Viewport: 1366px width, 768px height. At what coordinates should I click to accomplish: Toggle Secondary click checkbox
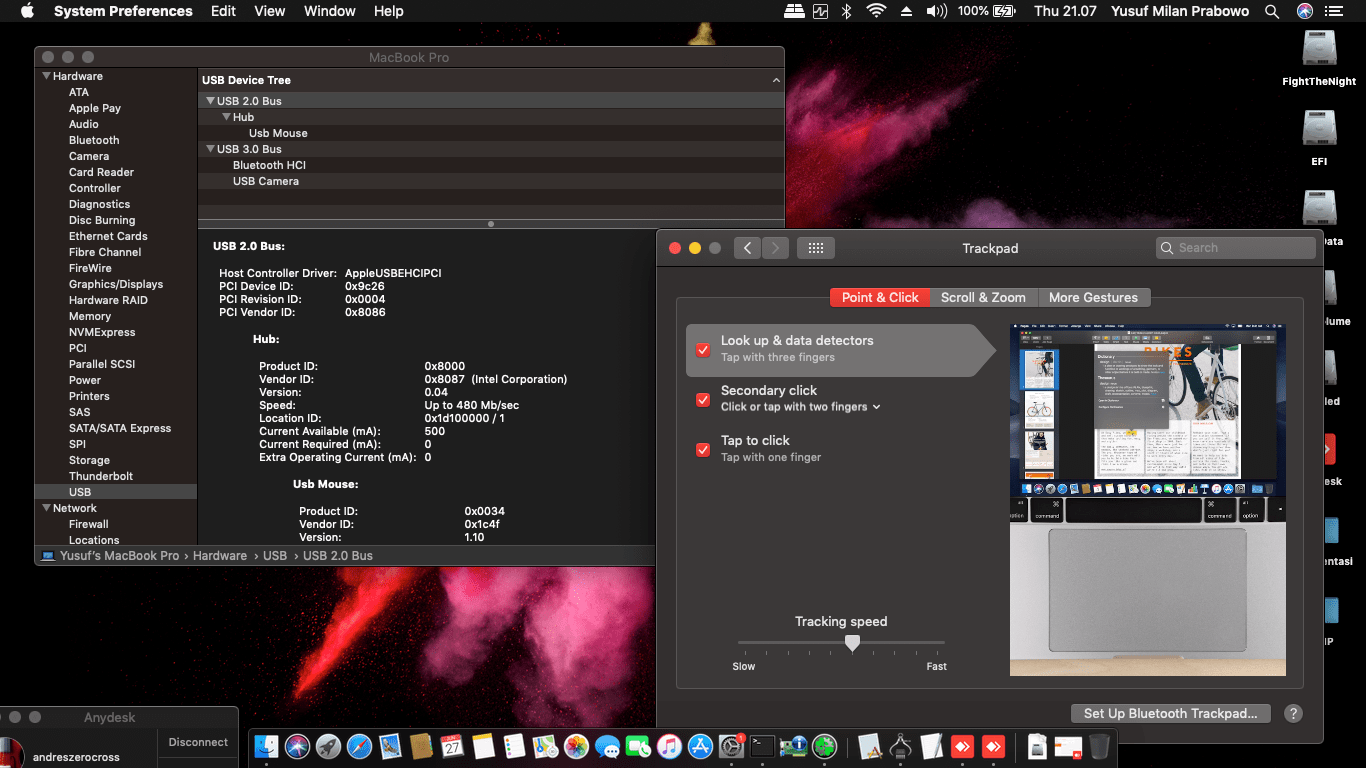click(x=703, y=400)
